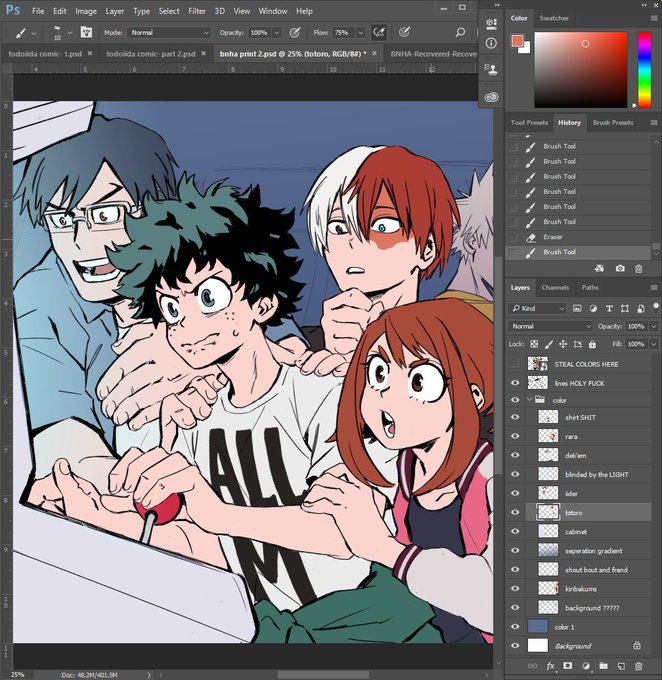Filter layers by shape layers icon
This screenshot has width=662, height=680.
coord(625,308)
